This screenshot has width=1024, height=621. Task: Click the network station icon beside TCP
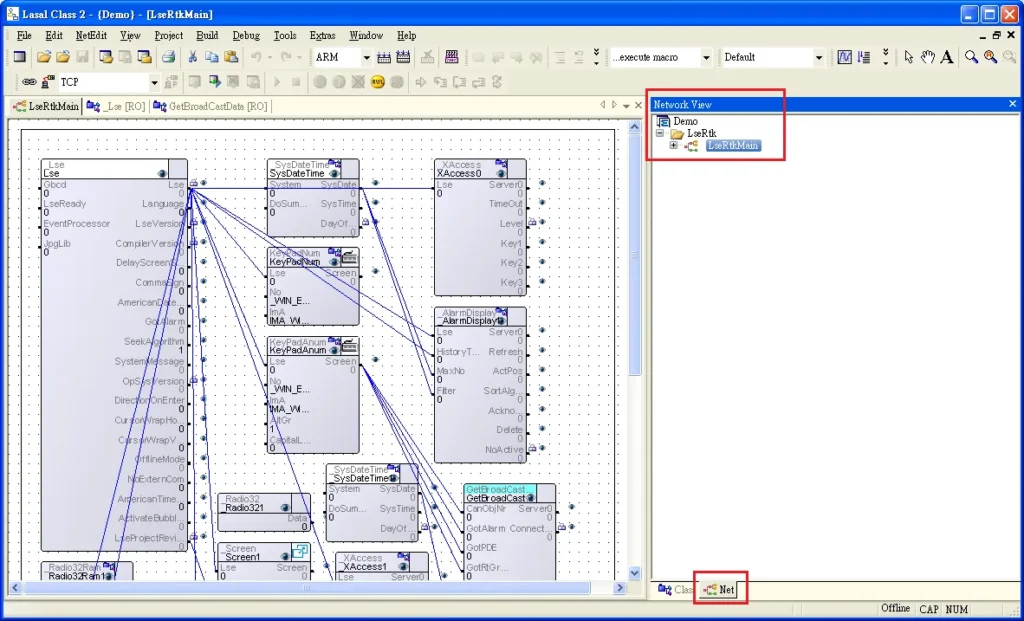point(48,82)
